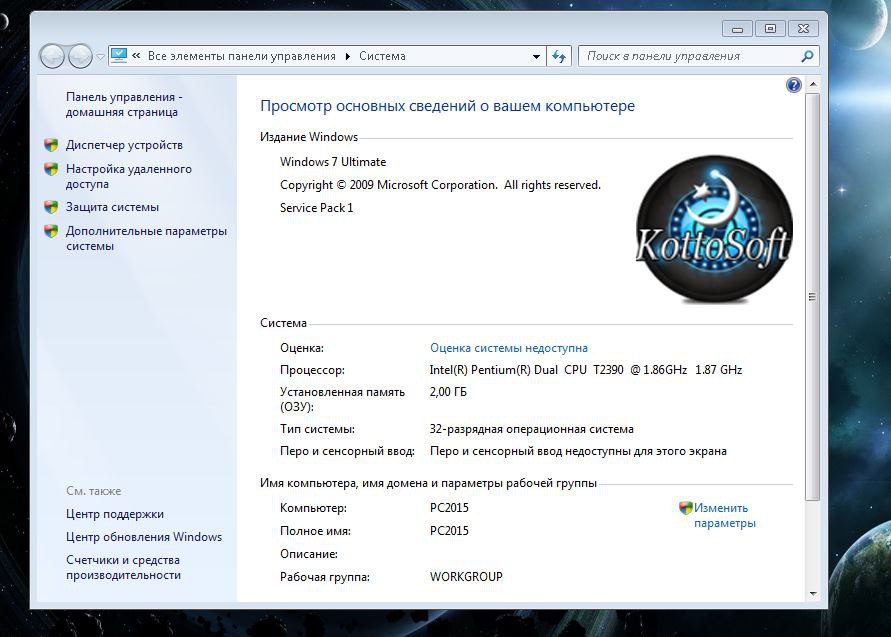Close the System window
Screen dimensions: 891x637
click(x=803, y=28)
